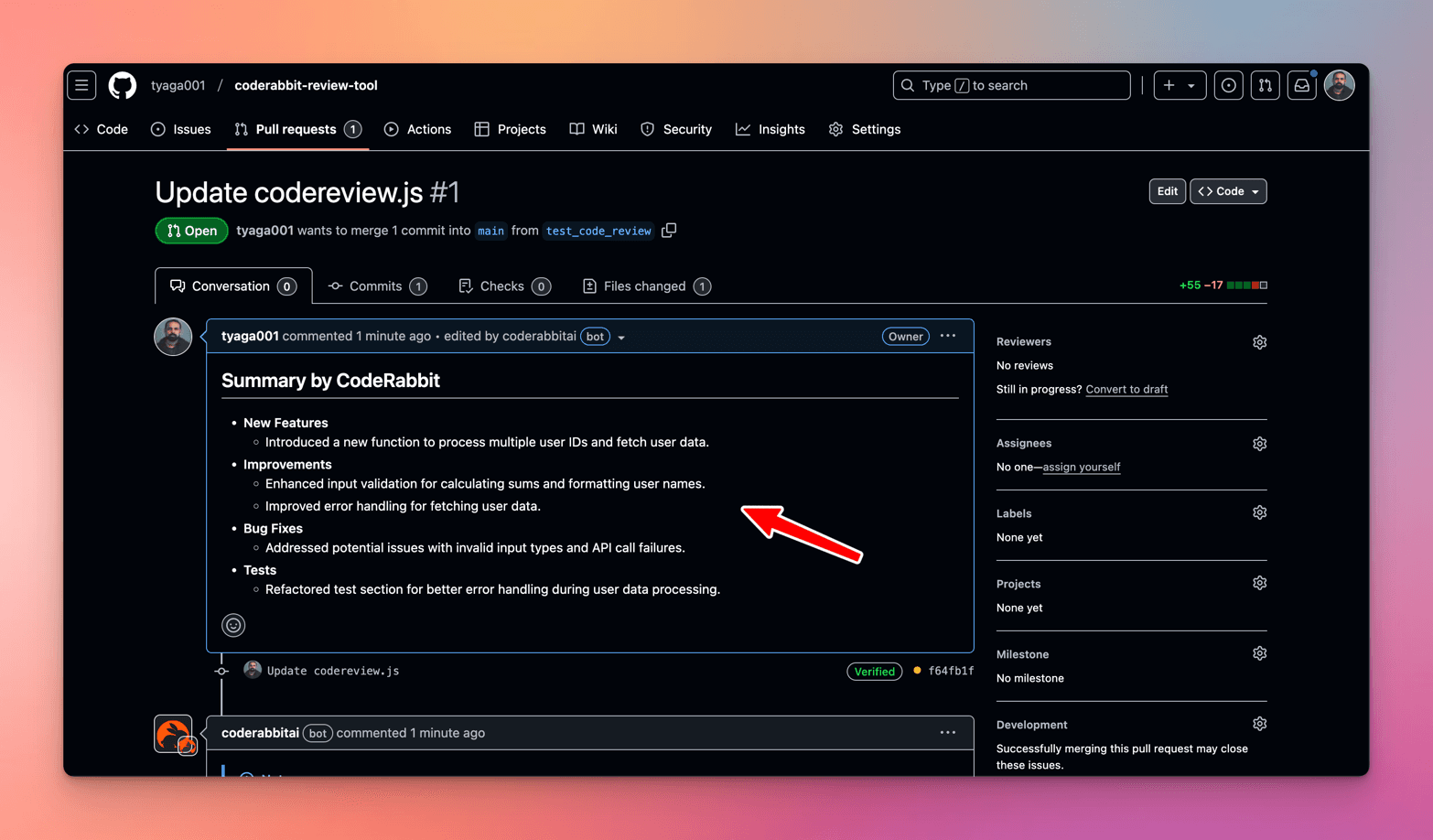Open the notifications inbox
The image size is (1433, 840).
click(x=1302, y=85)
